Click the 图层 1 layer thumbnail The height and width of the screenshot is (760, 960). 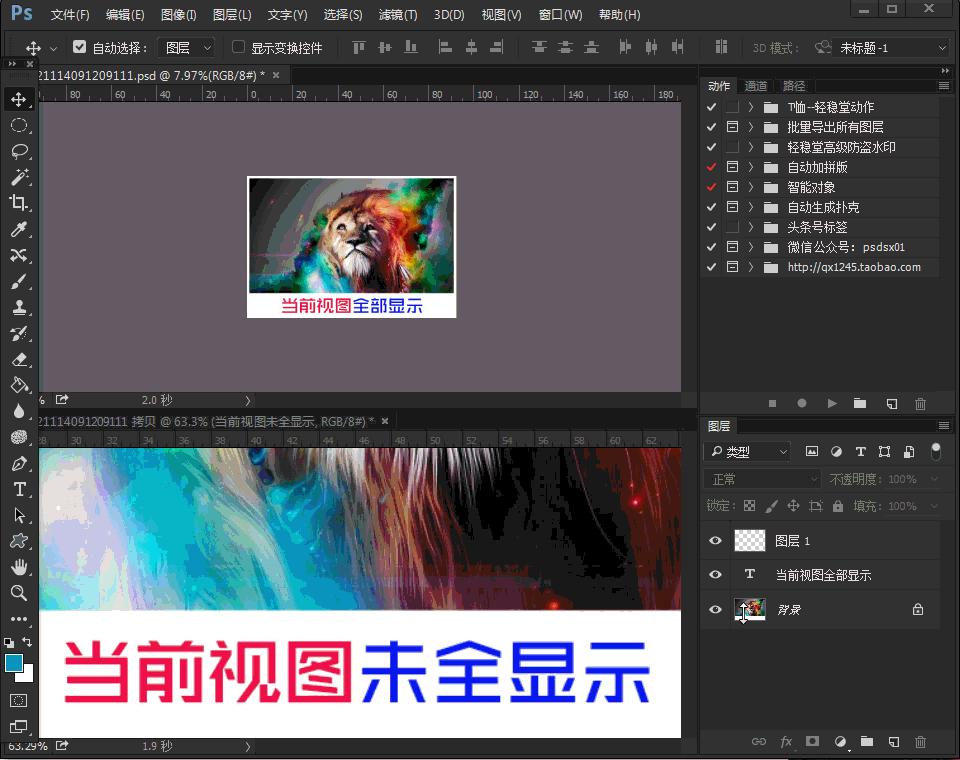748,540
